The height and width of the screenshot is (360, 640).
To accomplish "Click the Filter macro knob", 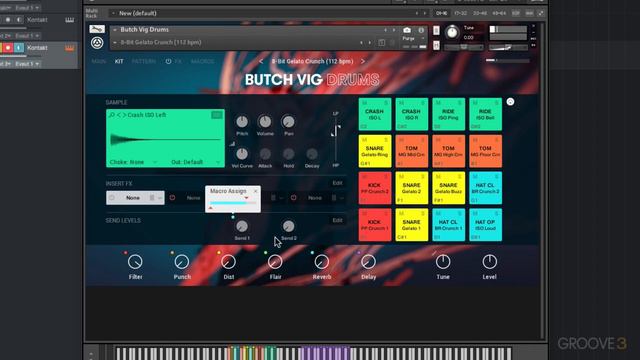I will (x=135, y=262).
